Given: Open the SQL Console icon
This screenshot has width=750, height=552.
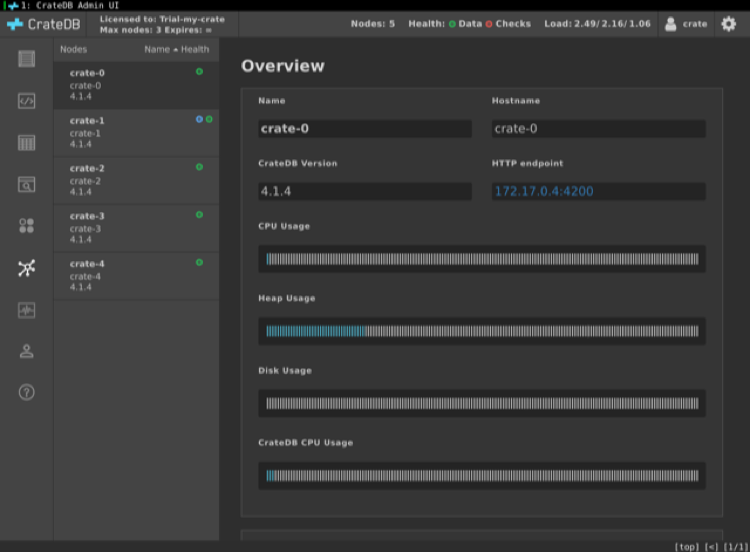Looking at the screenshot, I should (27, 101).
